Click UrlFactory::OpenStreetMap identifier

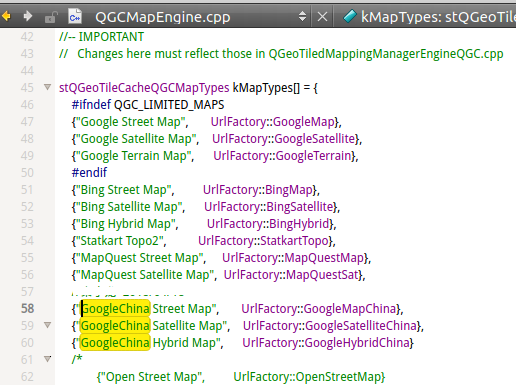tap(307, 377)
